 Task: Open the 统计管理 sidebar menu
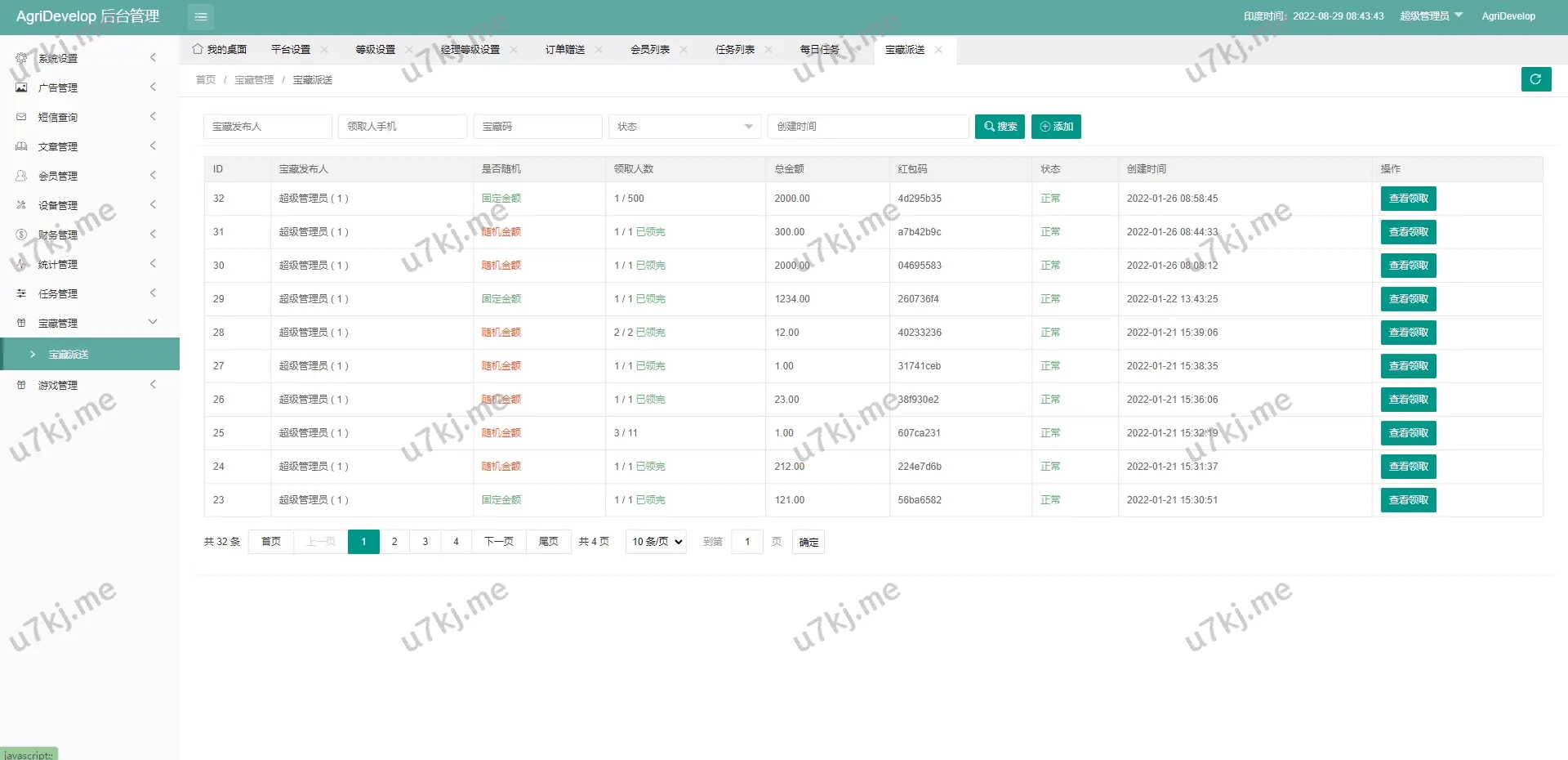coord(57,264)
